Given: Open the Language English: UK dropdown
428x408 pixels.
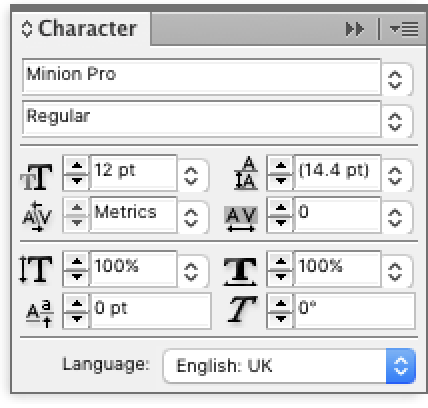Looking at the screenshot, I should click(401, 366).
